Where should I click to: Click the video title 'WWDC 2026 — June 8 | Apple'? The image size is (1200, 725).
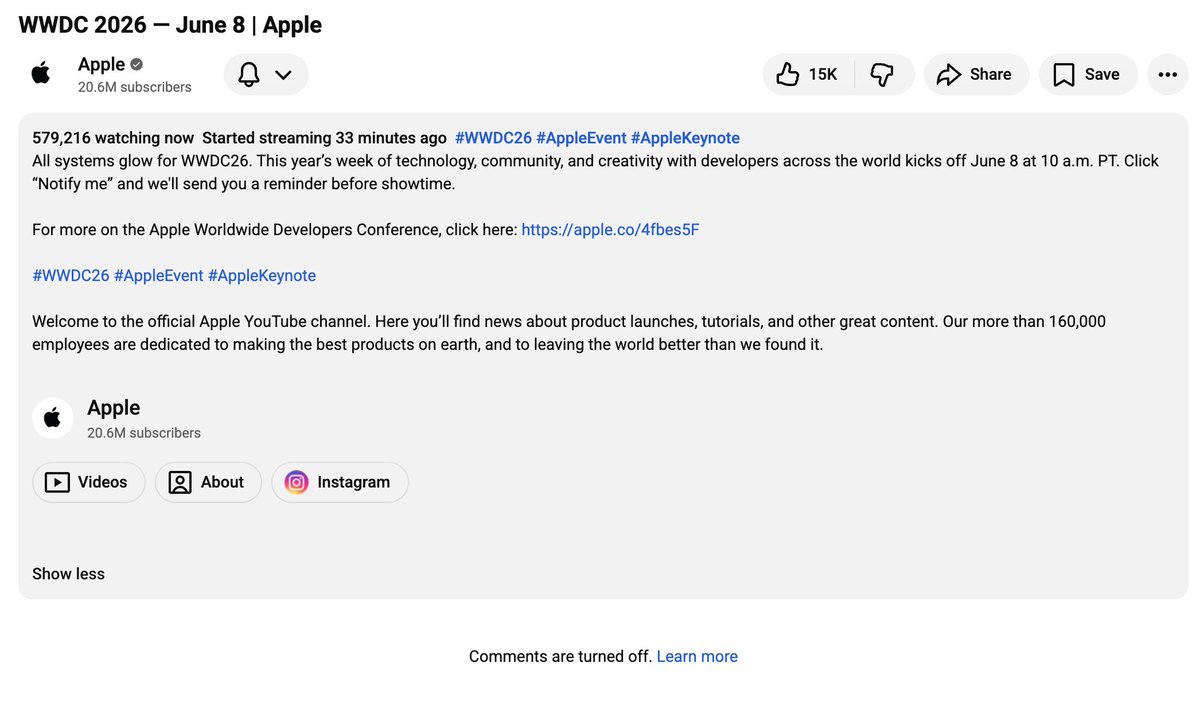170,25
